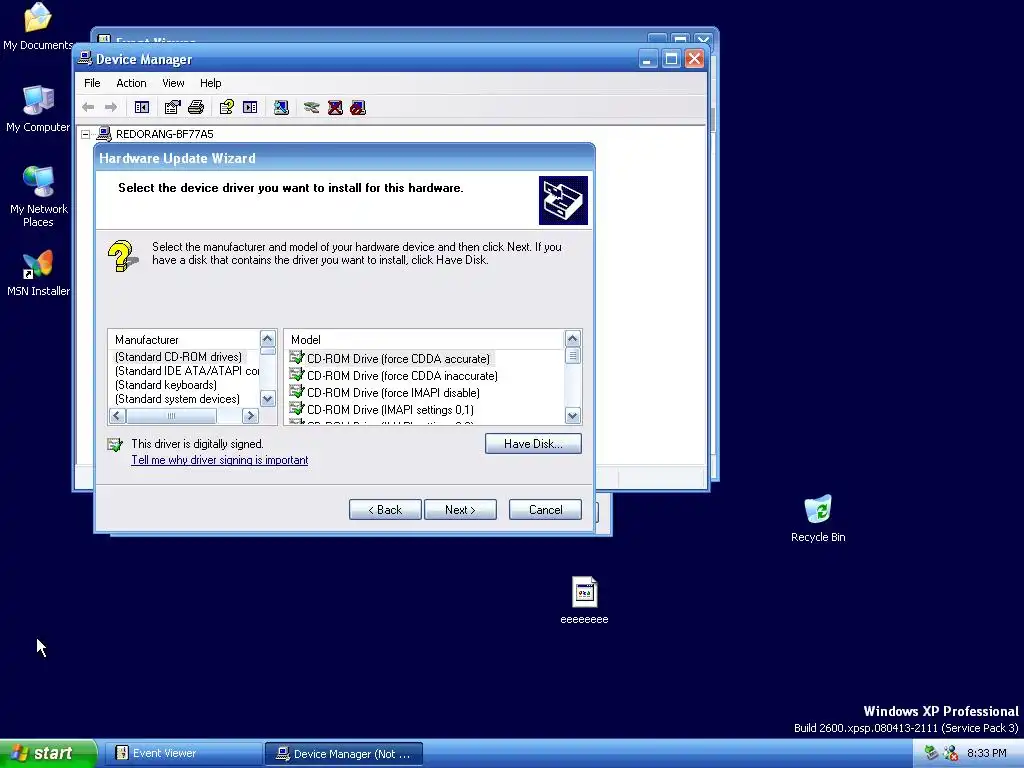This screenshot has height=768, width=1024.
Task: Click the Device Manager taskbar button
Action: [344, 754]
